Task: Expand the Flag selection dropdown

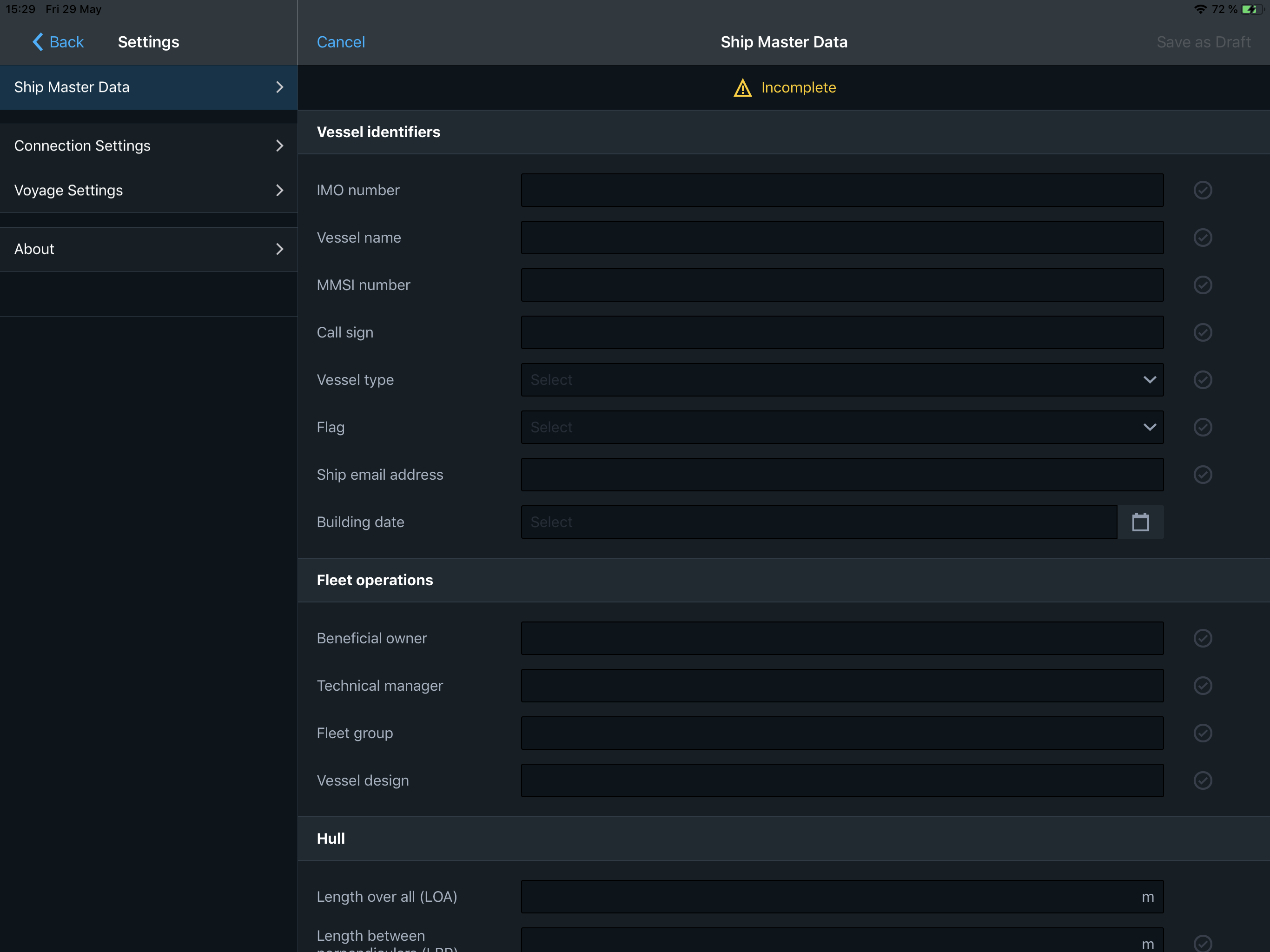Action: pyautogui.click(x=842, y=427)
